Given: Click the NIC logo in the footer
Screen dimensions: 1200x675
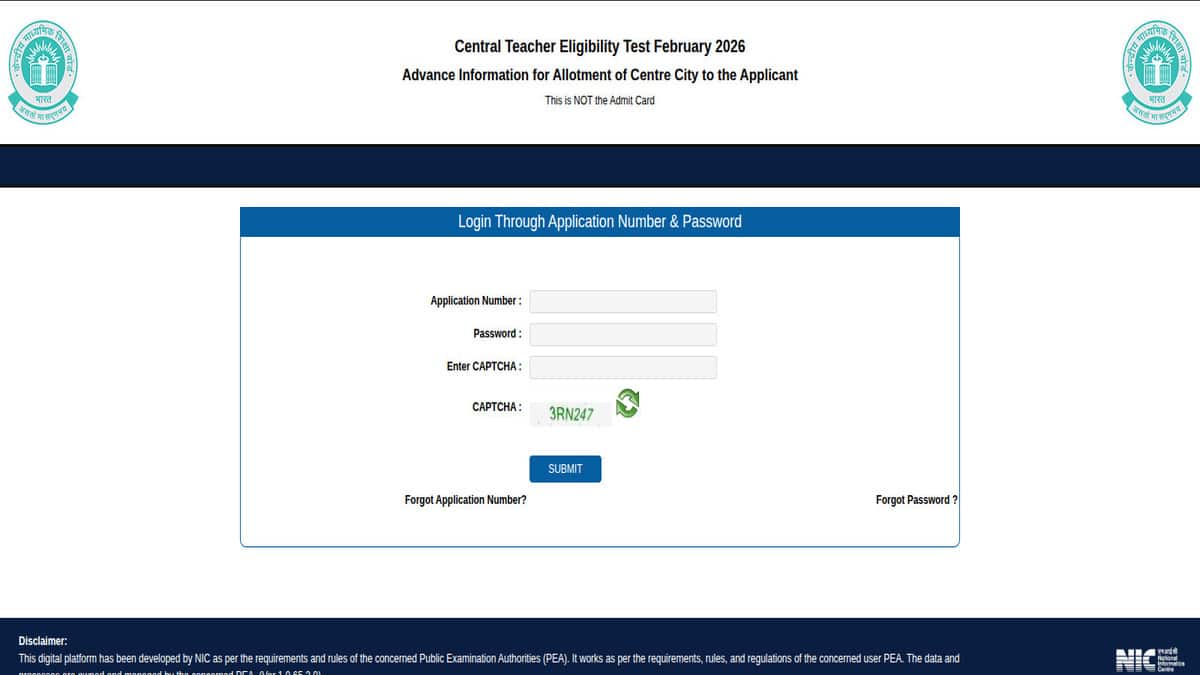Looking at the screenshot, I should (1149, 659).
